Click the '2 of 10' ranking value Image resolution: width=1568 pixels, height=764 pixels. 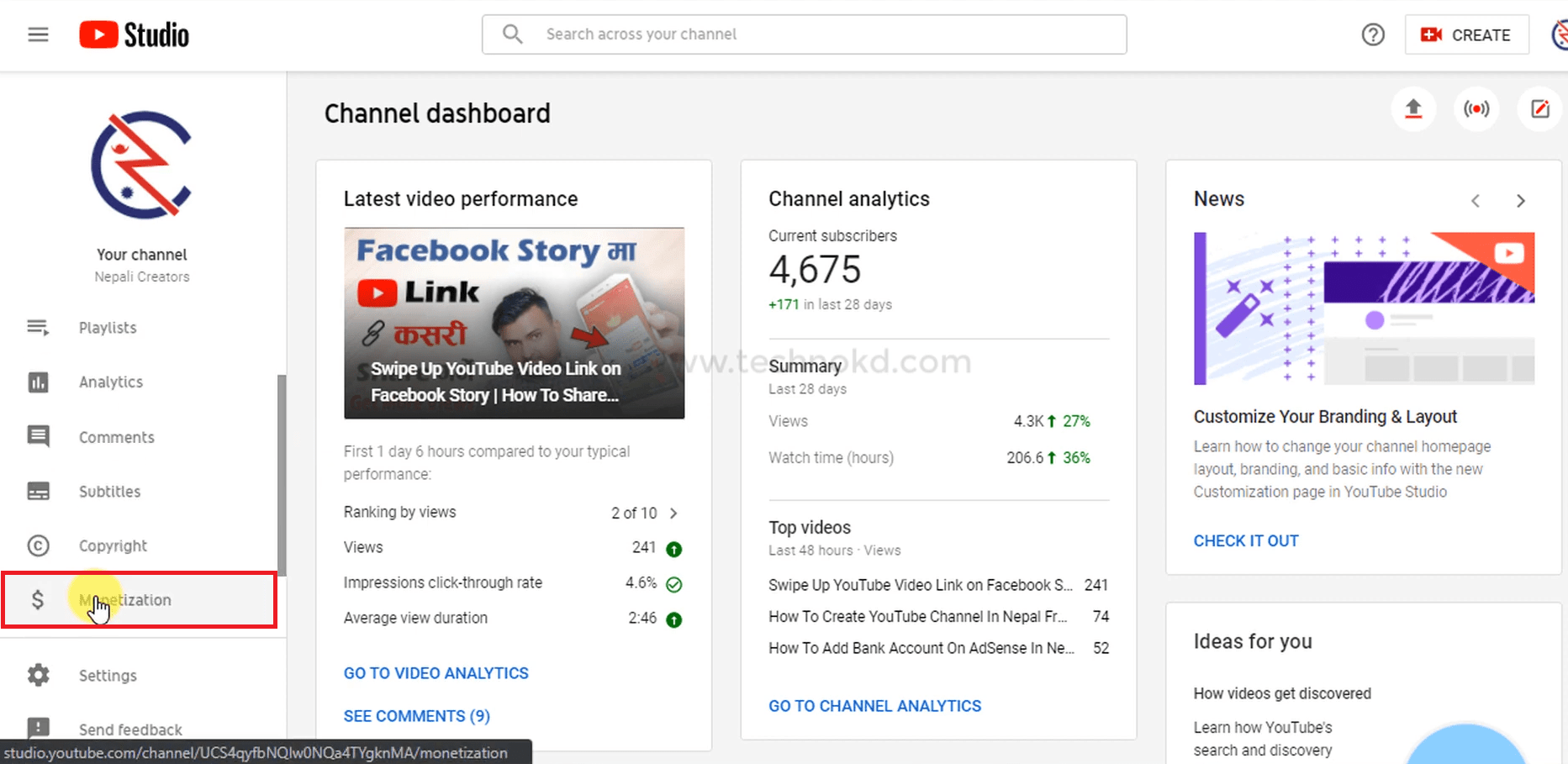(x=634, y=513)
